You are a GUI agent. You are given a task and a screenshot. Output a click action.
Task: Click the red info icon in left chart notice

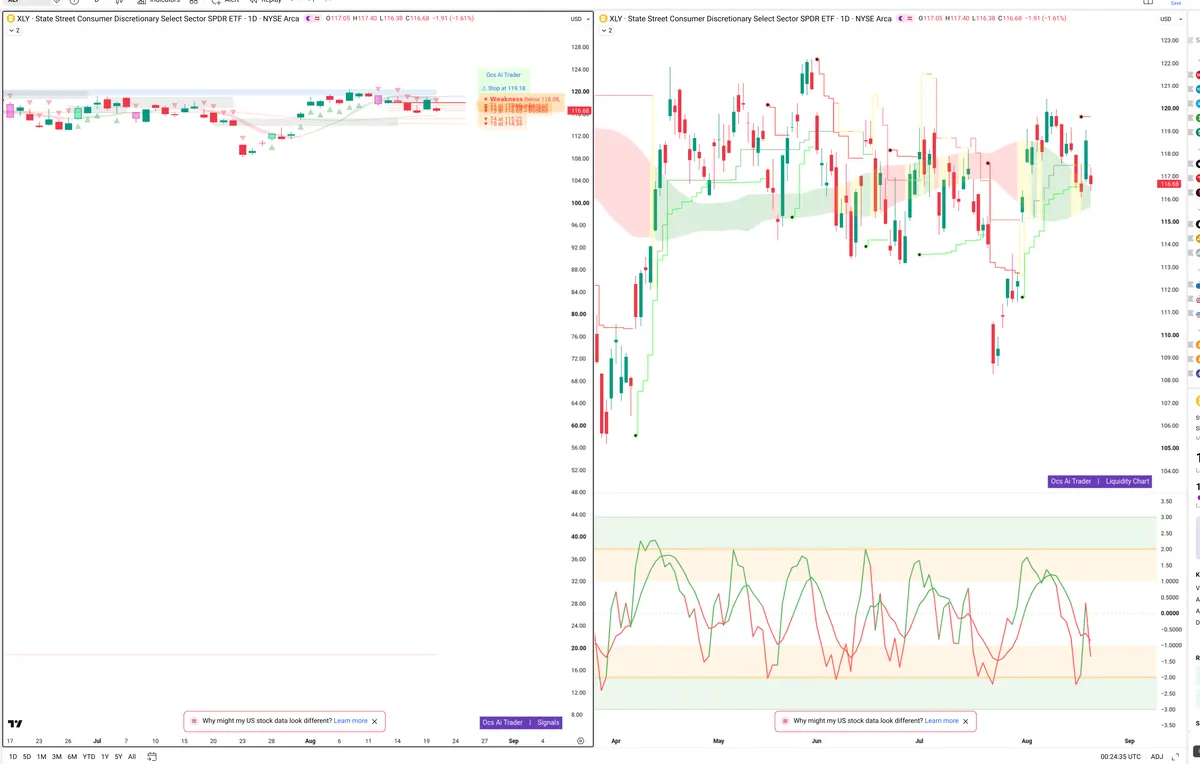[194, 721]
